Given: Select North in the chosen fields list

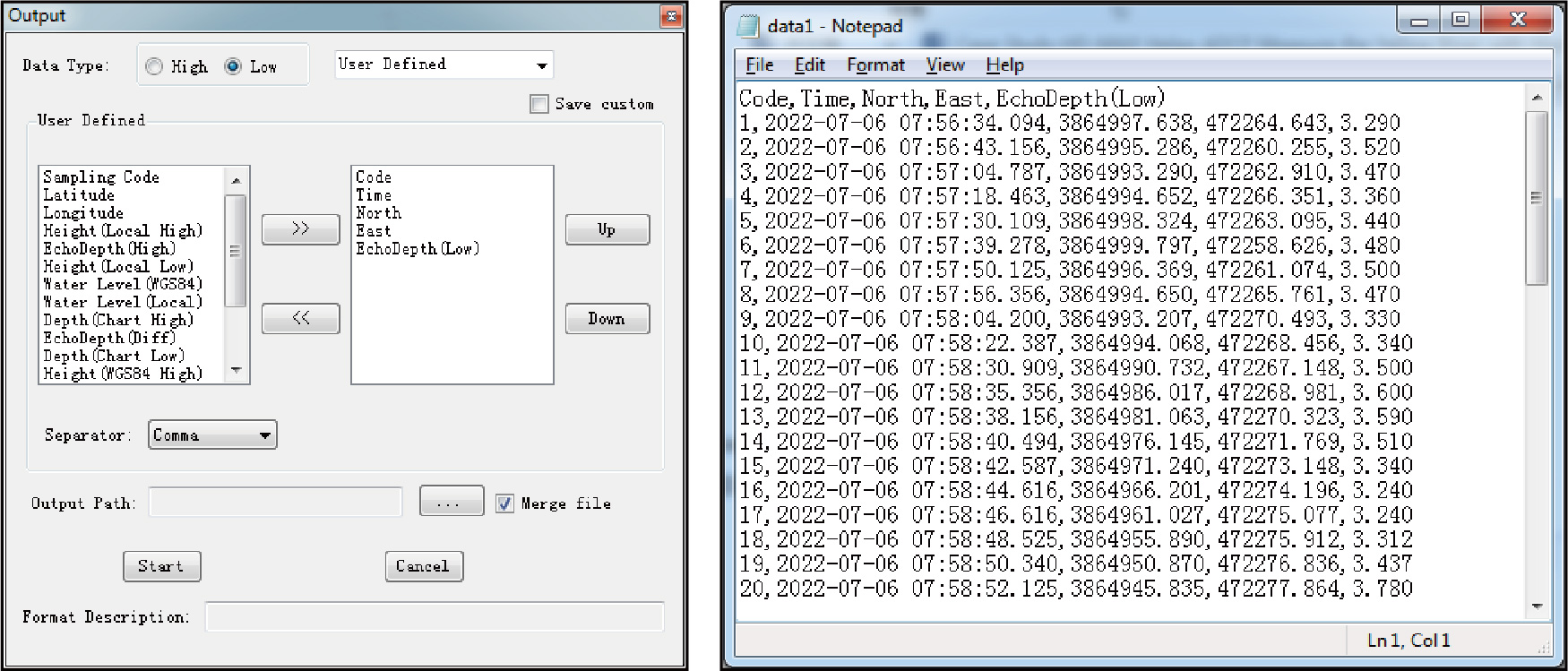Looking at the screenshot, I should (x=378, y=213).
